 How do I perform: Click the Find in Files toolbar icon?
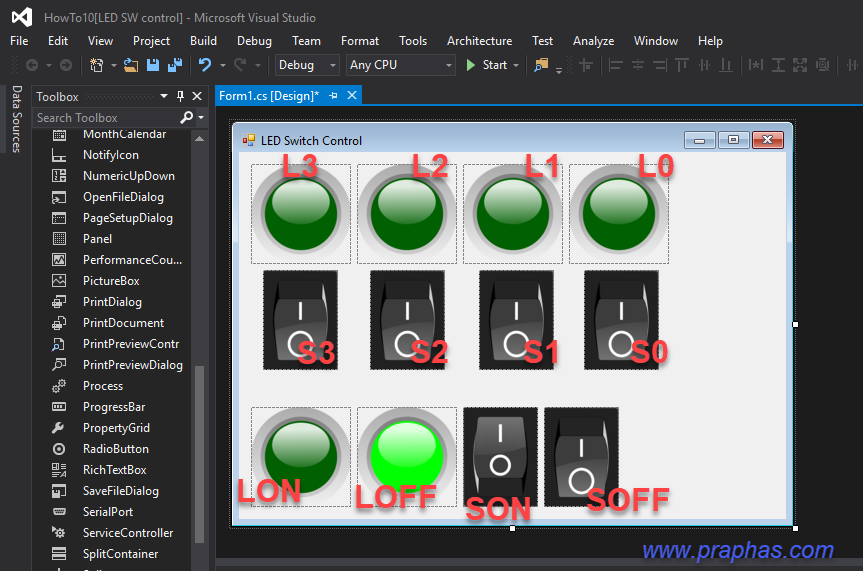click(541, 65)
